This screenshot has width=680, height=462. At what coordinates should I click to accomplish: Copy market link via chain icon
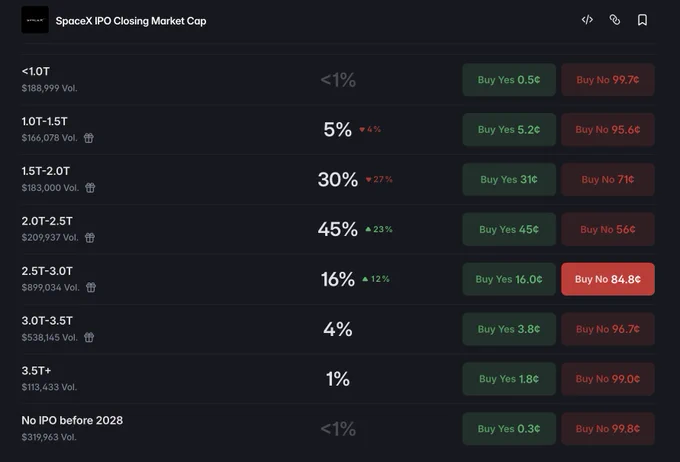[x=615, y=20]
